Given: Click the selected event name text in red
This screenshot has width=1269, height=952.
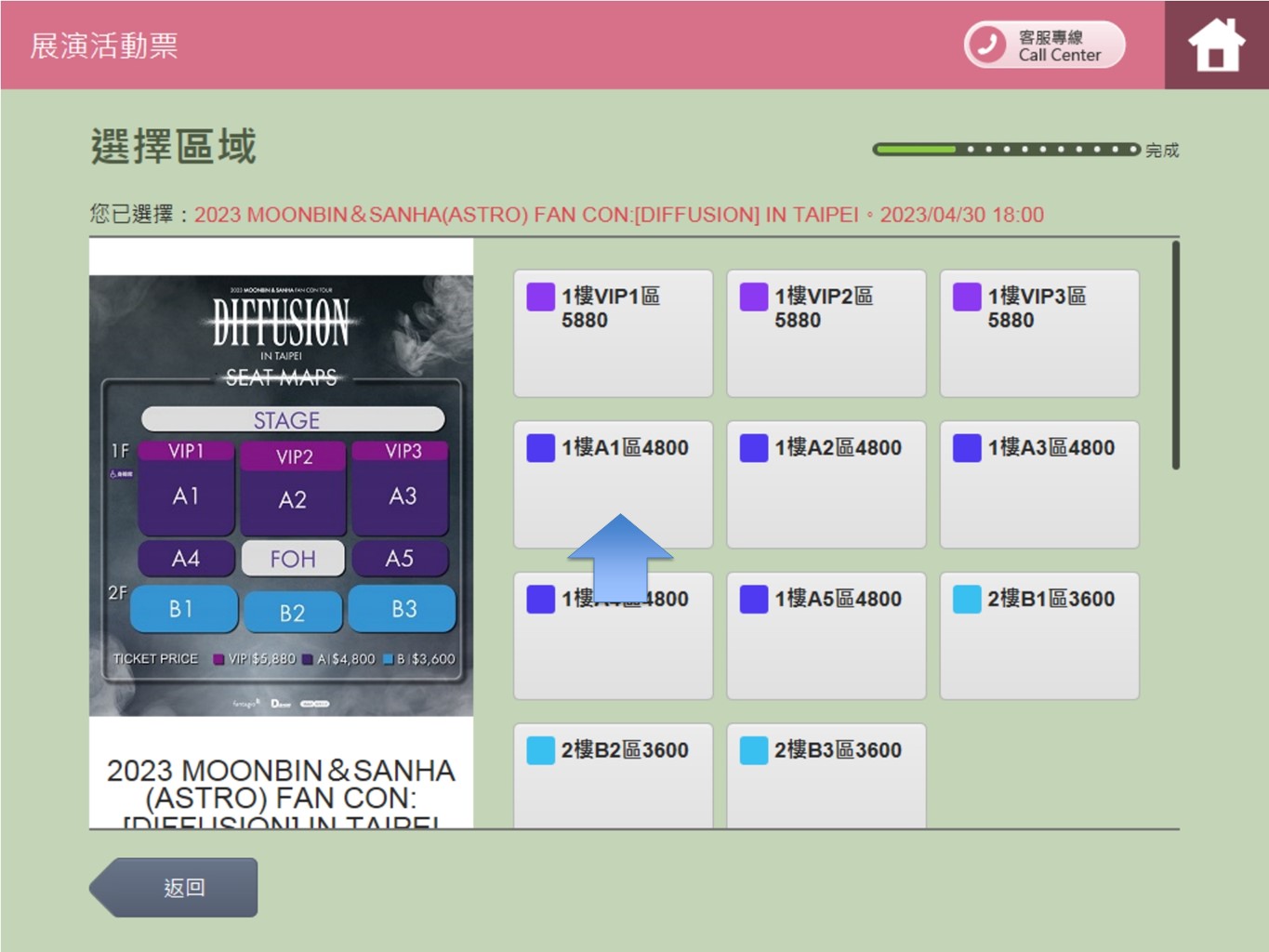Looking at the screenshot, I should tap(619, 215).
